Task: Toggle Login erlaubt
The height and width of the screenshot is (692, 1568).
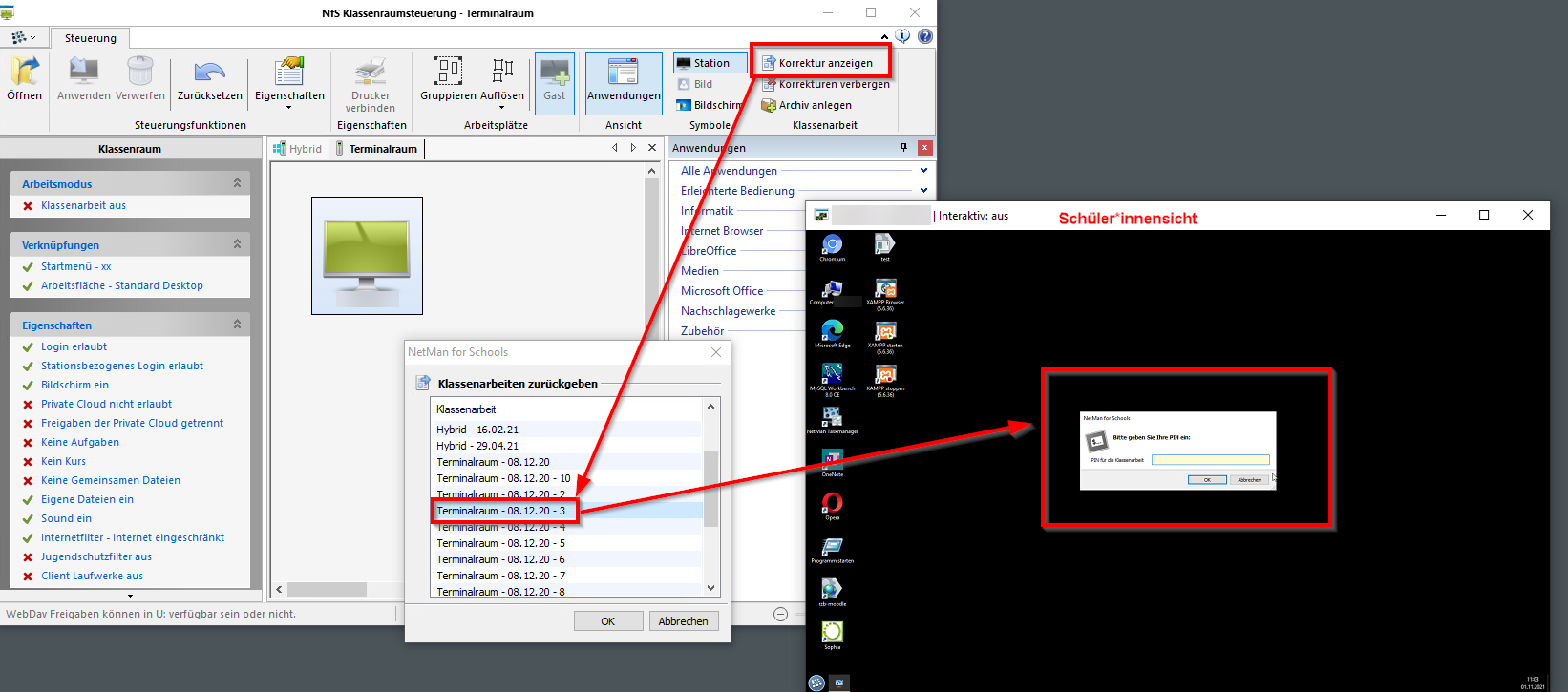Action: click(x=74, y=346)
